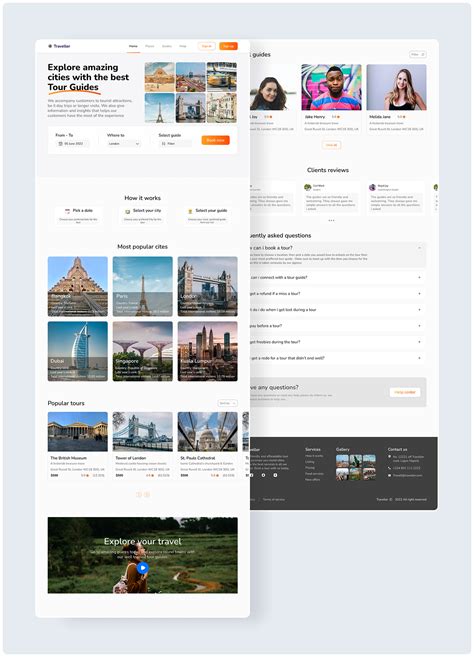Click the star rating icon for Melida Jane
Viewport: 474px width, 657px height.
[x=404, y=117]
